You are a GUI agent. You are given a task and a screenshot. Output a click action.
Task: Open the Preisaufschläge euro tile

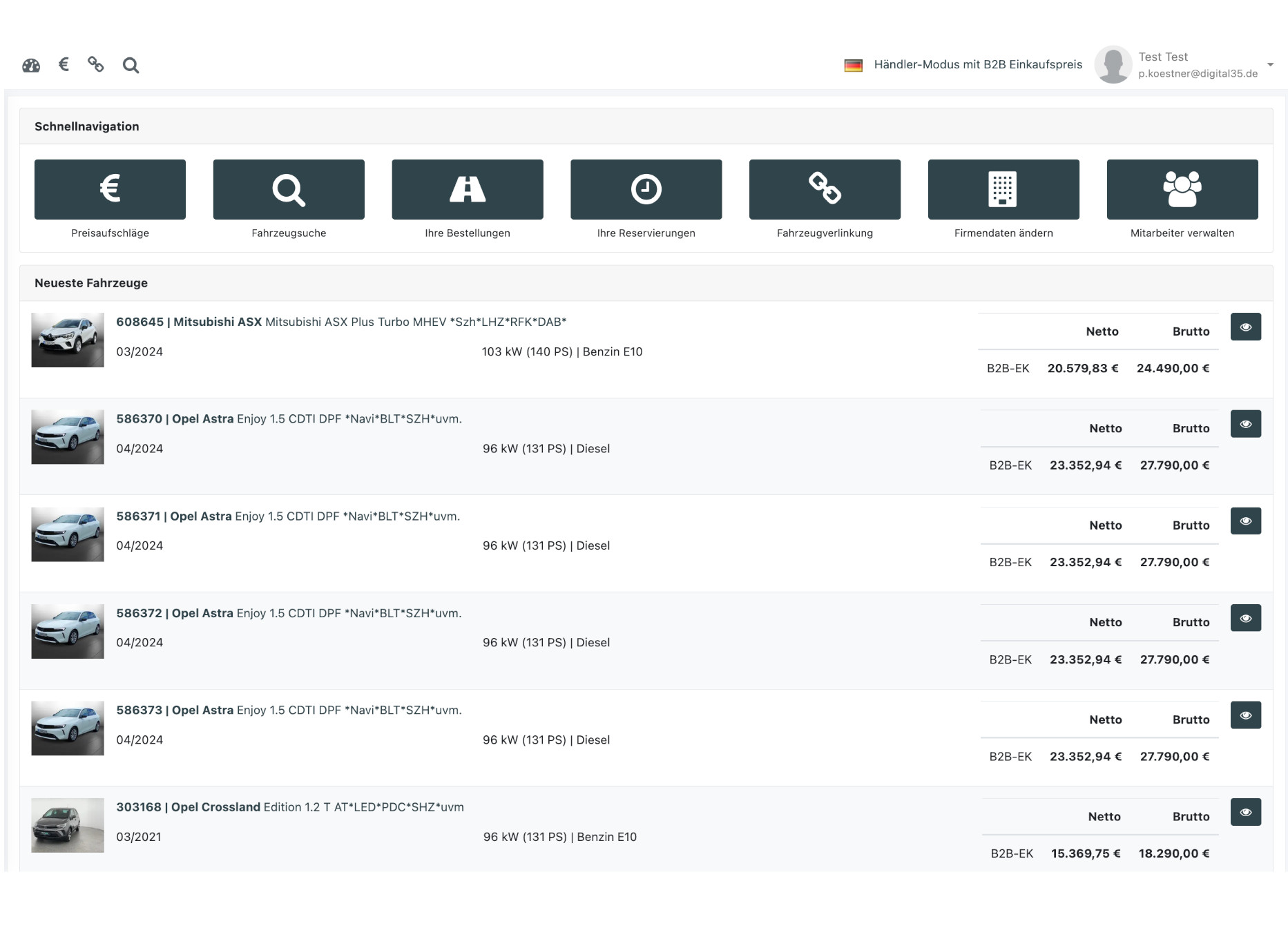pos(110,189)
